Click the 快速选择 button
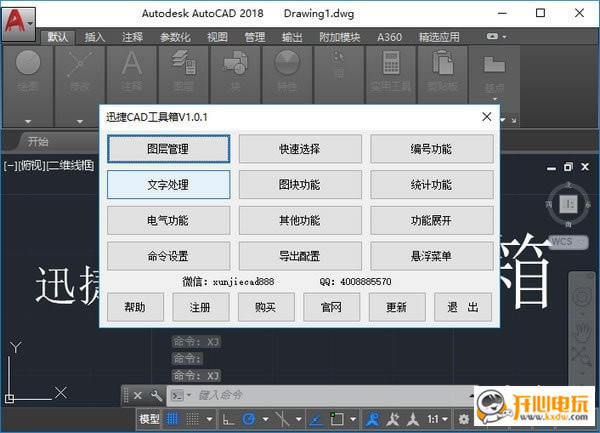Screen dimensions: 600x433 [x=300, y=149]
